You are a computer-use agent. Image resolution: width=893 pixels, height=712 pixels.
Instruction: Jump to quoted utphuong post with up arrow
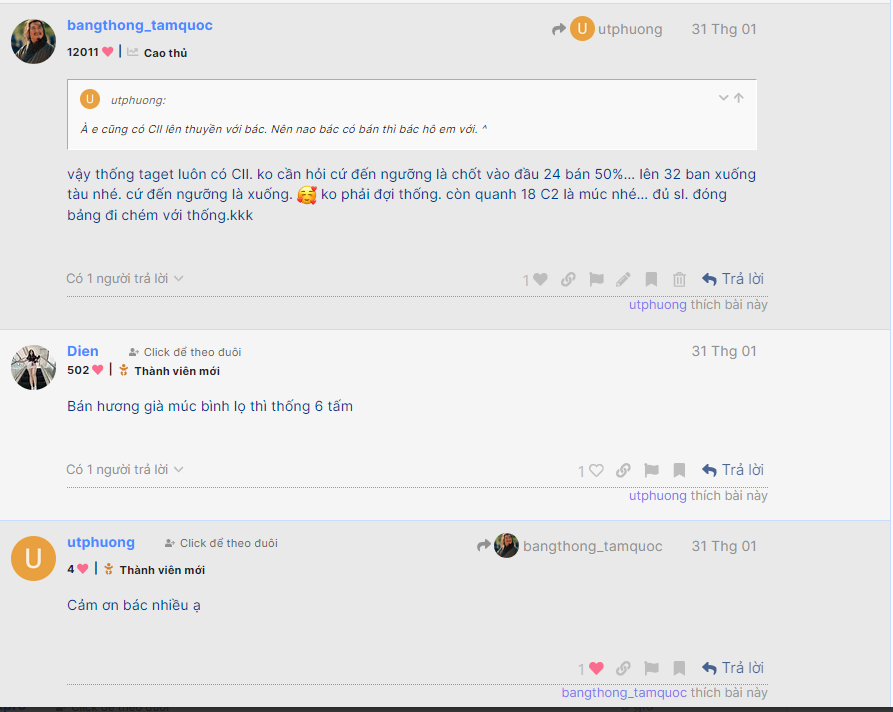pyautogui.click(x=739, y=97)
